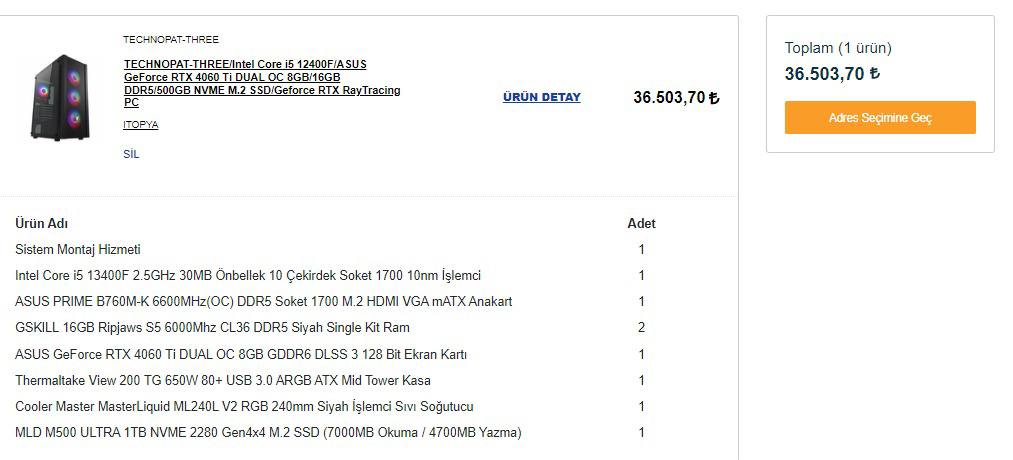Open the ITOPYA seller link
The width and height of the screenshot is (1013, 460).
click(141, 125)
